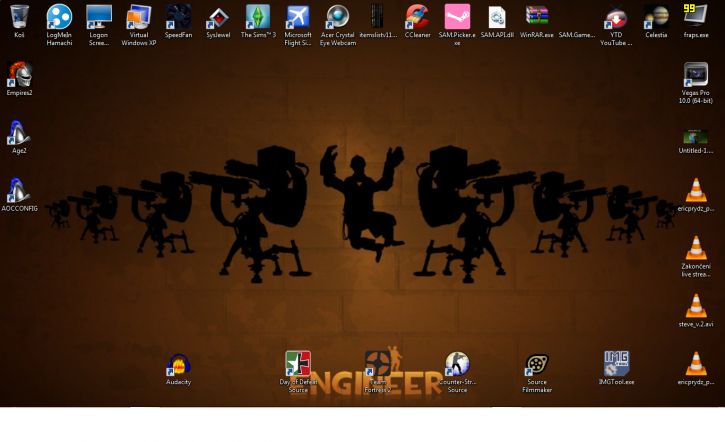The height and width of the screenshot is (442, 725).
Task: Open the Microsoft Flight Simulator shortcut
Action: 298,17
